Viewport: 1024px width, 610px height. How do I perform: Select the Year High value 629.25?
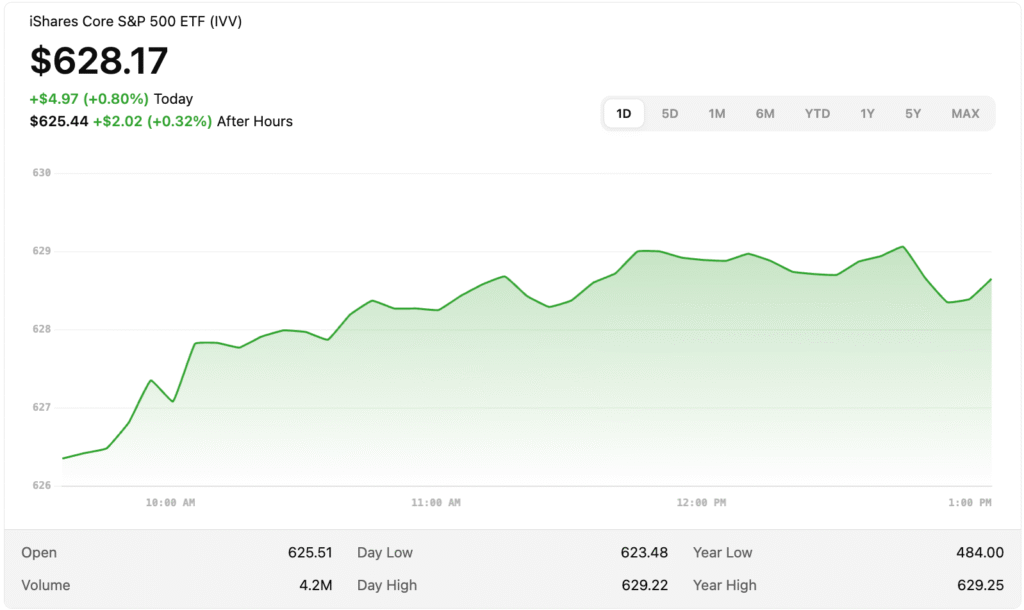[x=980, y=585]
